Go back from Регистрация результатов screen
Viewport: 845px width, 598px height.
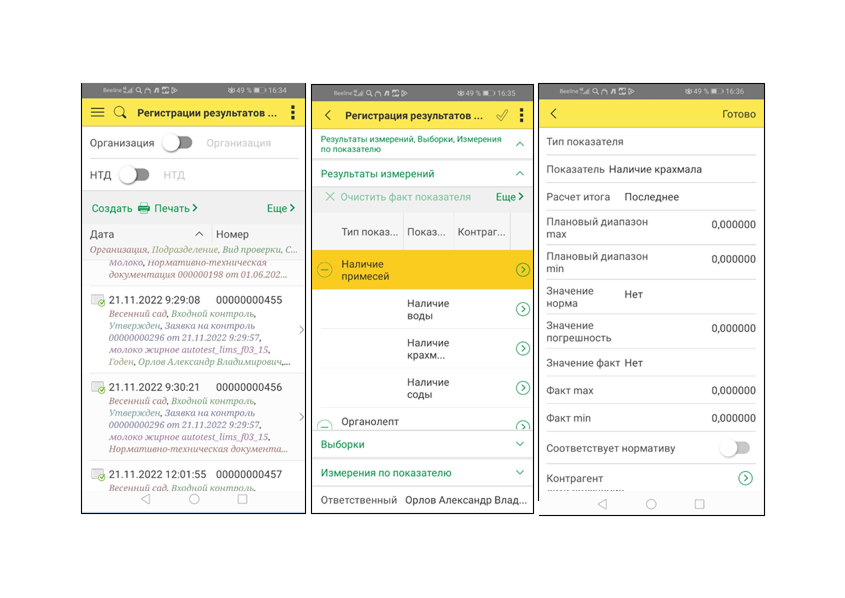[x=328, y=115]
